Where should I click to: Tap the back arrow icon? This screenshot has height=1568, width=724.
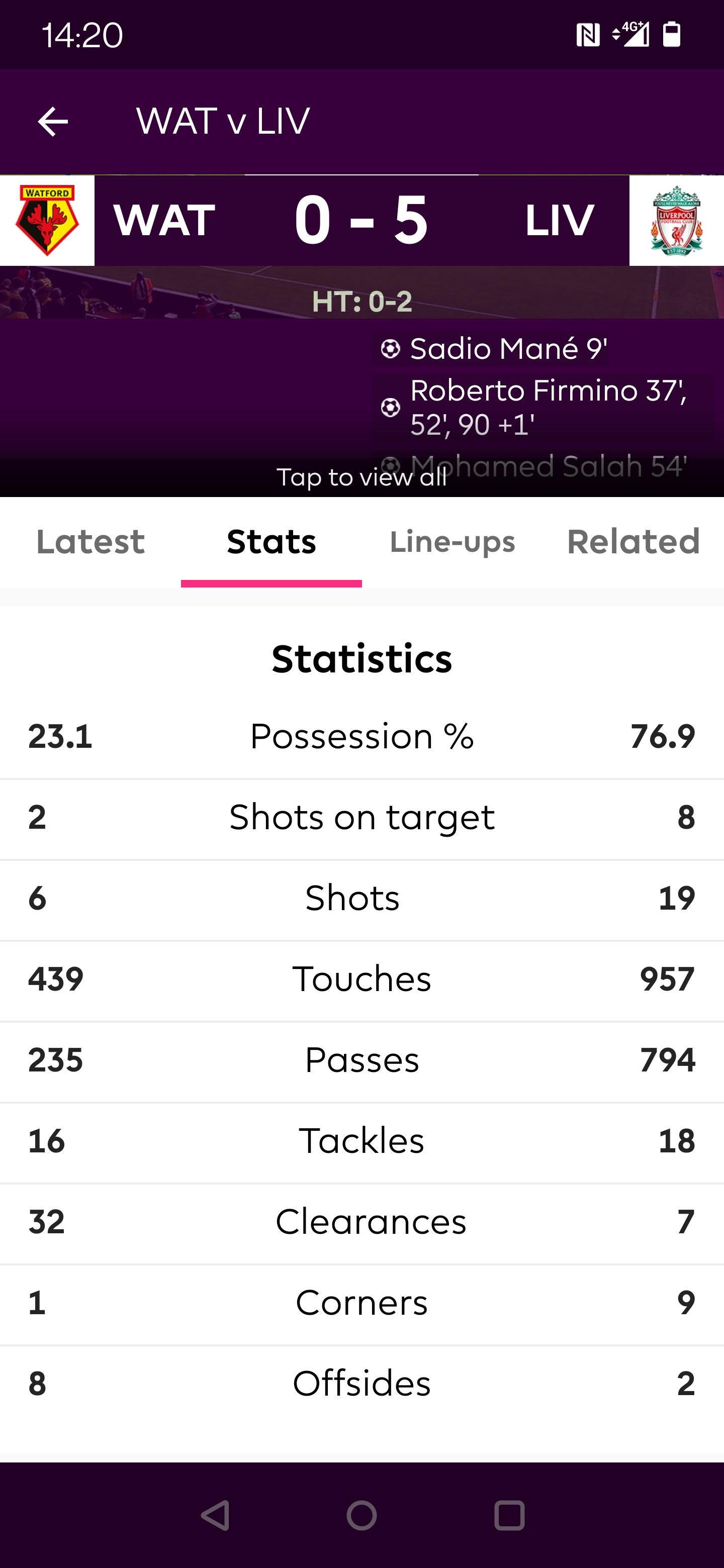[53, 122]
